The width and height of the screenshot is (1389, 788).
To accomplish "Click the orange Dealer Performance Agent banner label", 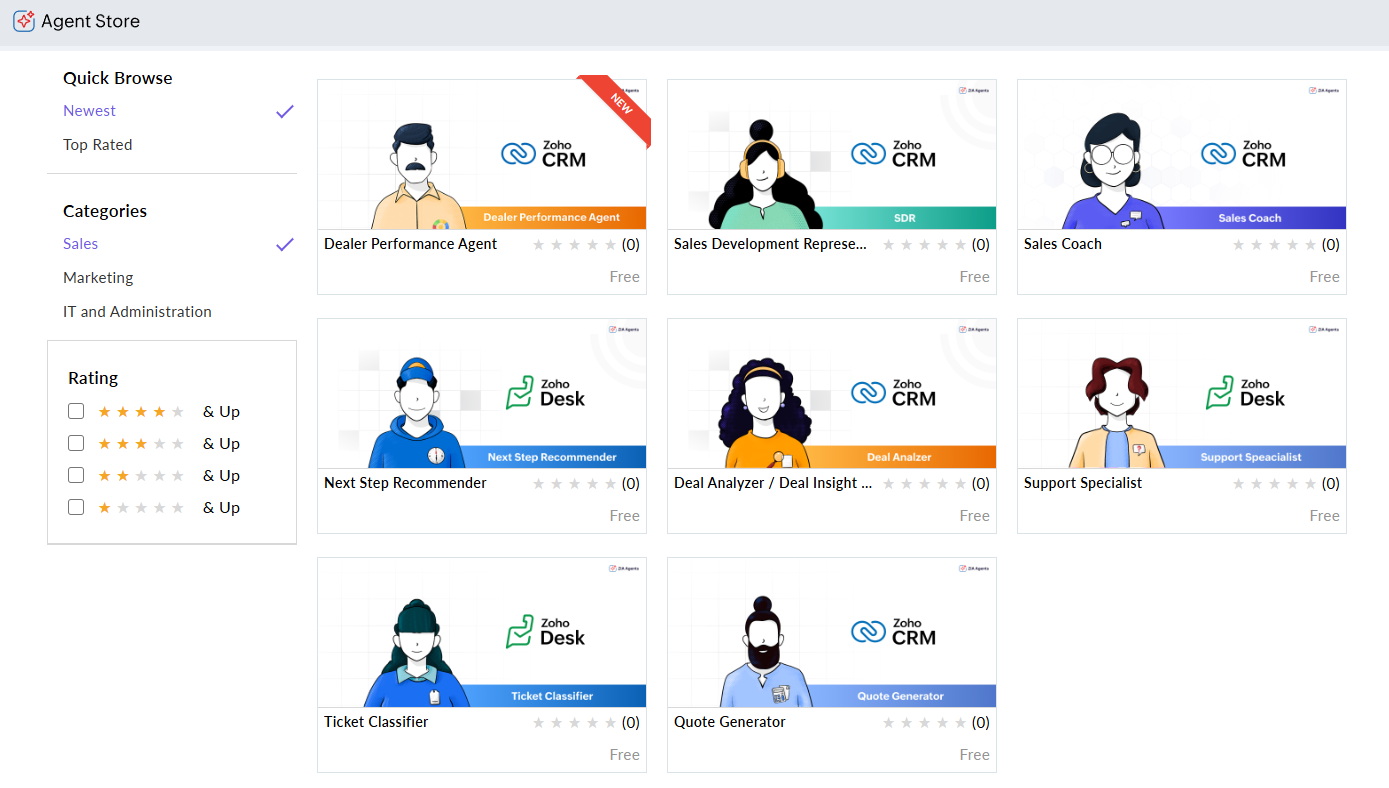I will (x=552, y=217).
